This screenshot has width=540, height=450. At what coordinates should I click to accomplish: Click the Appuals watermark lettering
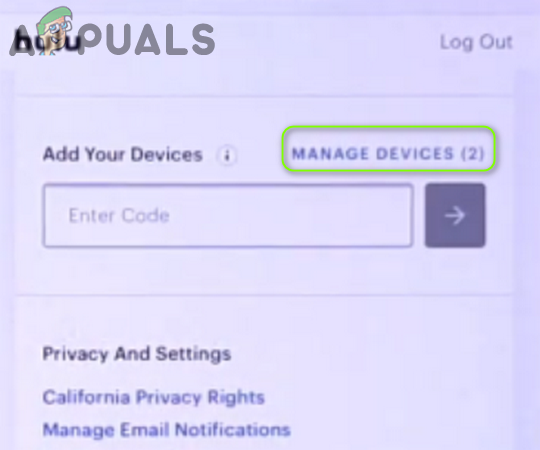coord(112,40)
